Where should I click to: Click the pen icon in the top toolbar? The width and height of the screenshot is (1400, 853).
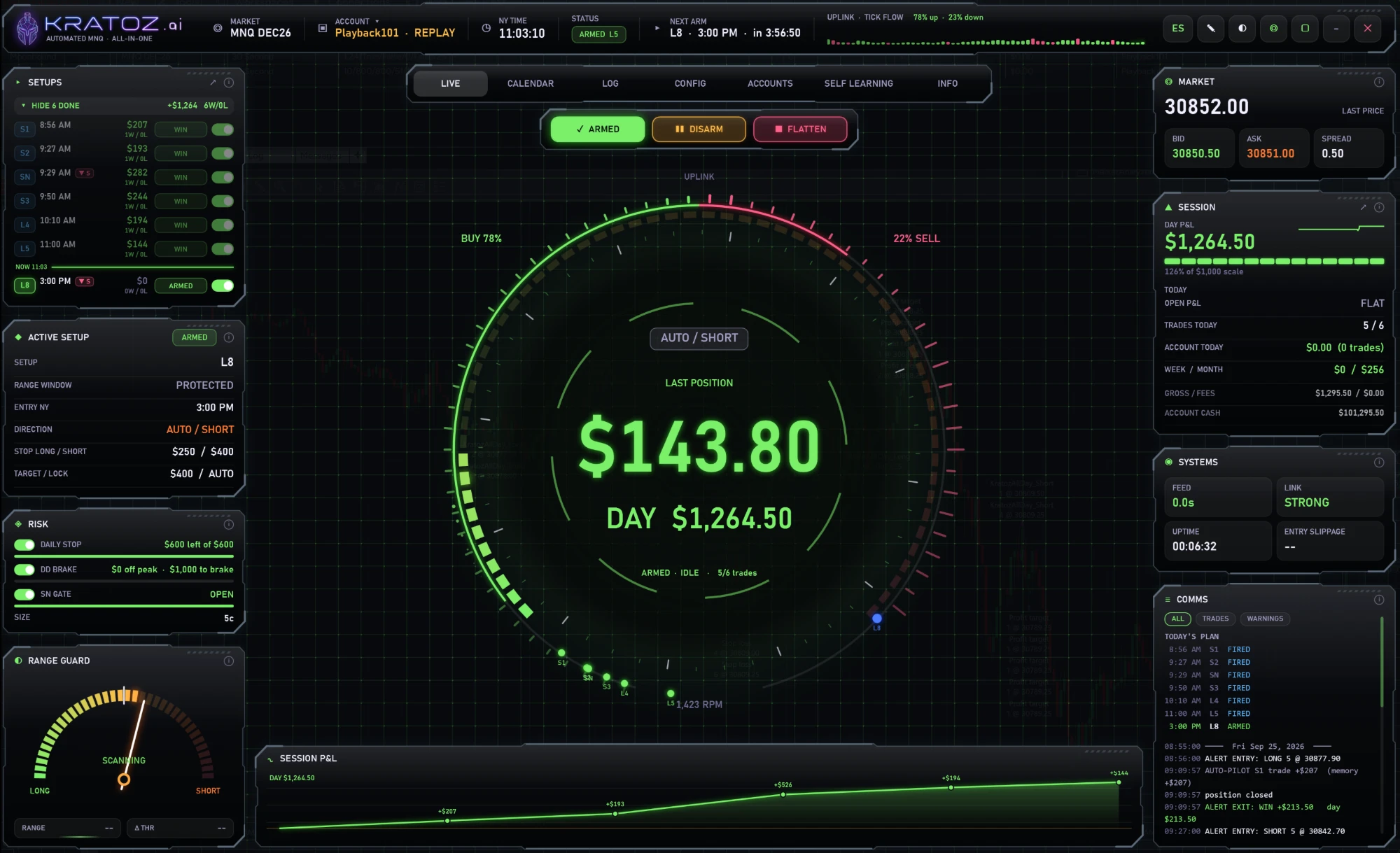tap(1210, 29)
